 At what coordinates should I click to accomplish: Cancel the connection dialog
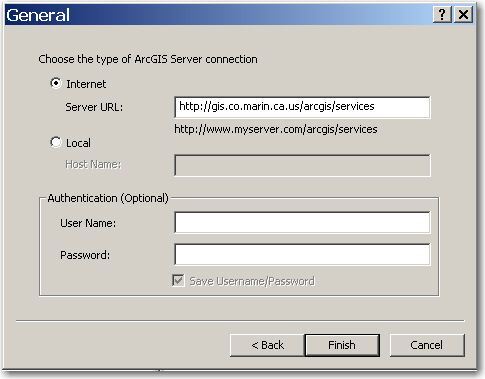pyautogui.click(x=427, y=345)
